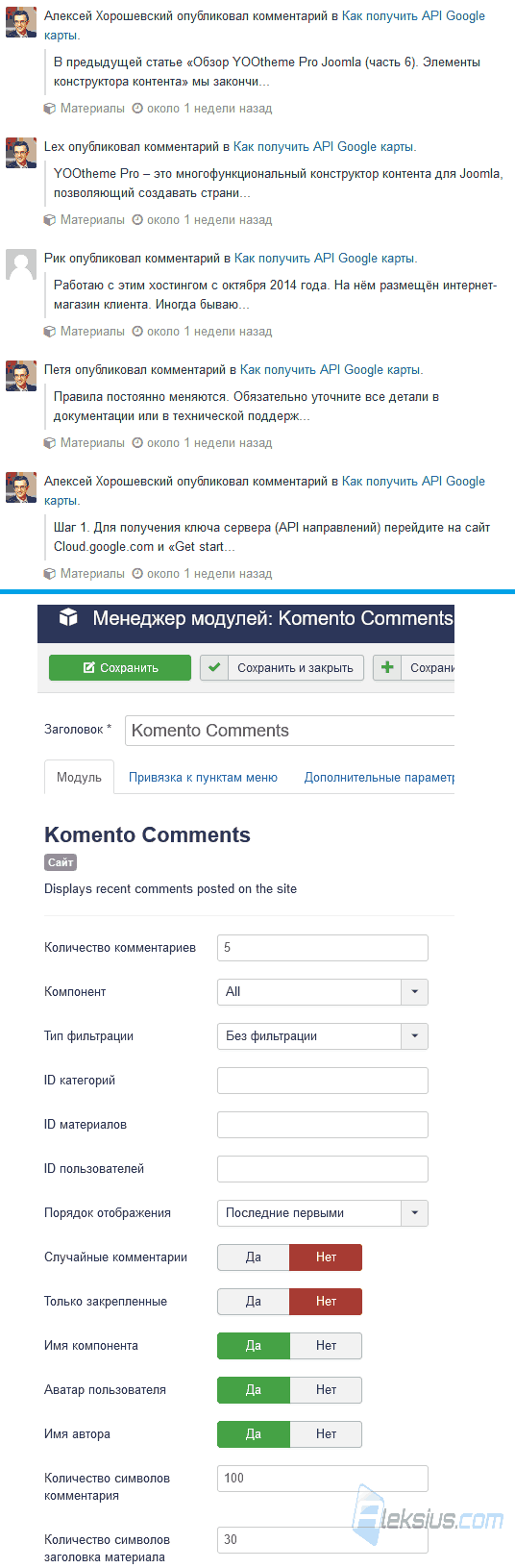Set Аватар пользователя to Да
Viewport: 515px width, 1568px height.
(x=254, y=1390)
